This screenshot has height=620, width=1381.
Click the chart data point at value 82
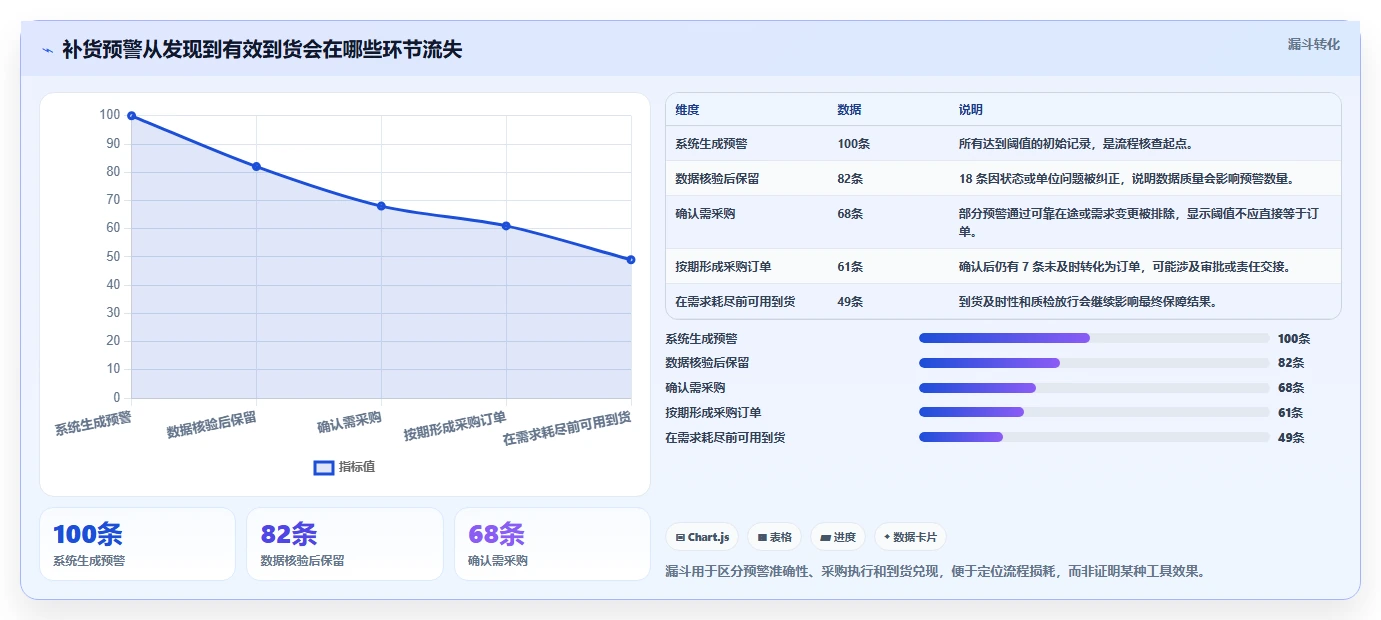(256, 167)
